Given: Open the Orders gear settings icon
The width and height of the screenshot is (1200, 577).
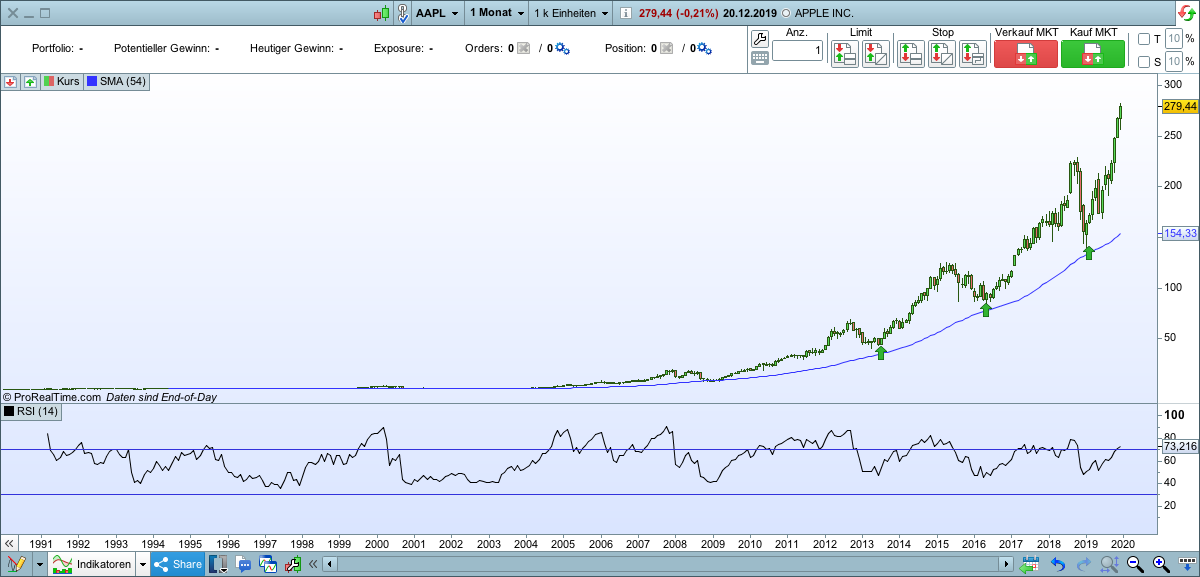Looking at the screenshot, I should click(x=562, y=48).
